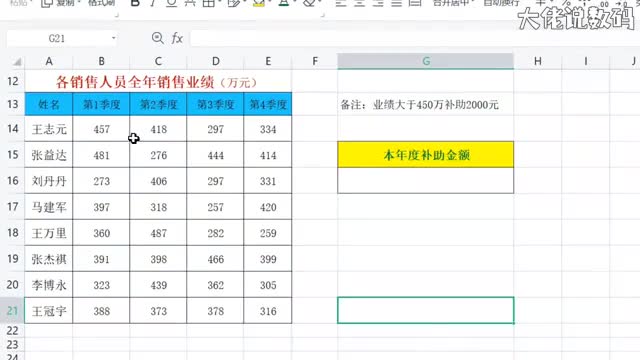Select column D header
The image size is (640, 360).
click(x=215, y=61)
